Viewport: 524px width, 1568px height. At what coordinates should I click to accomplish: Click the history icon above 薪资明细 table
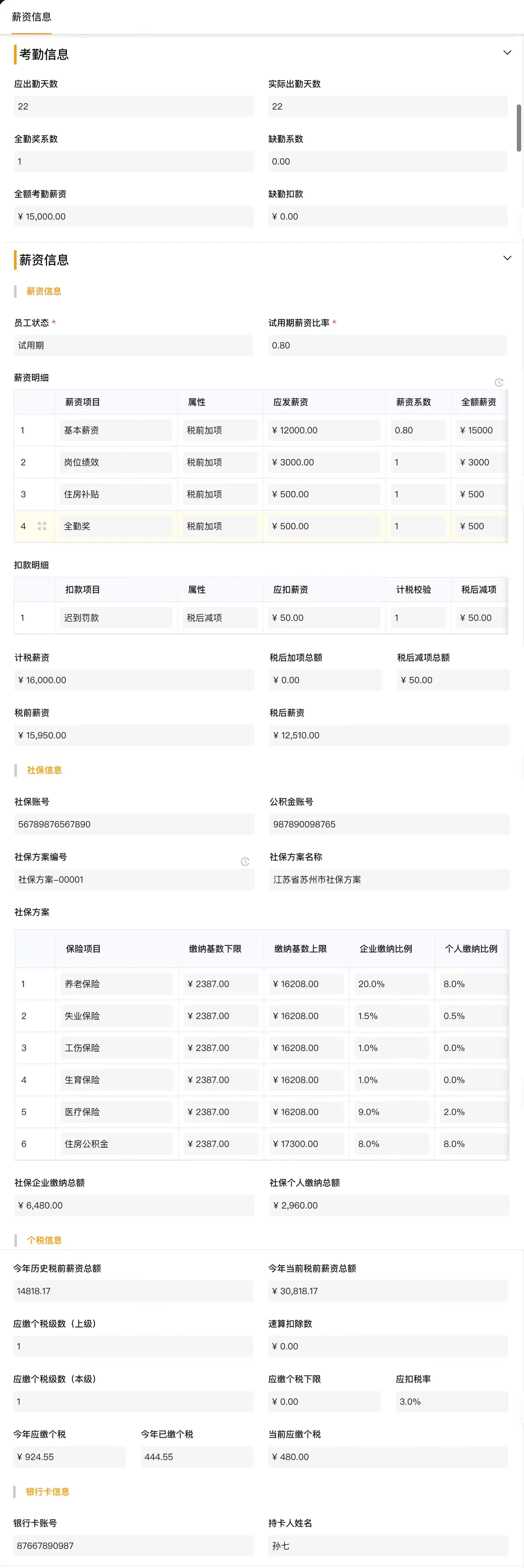point(499,382)
